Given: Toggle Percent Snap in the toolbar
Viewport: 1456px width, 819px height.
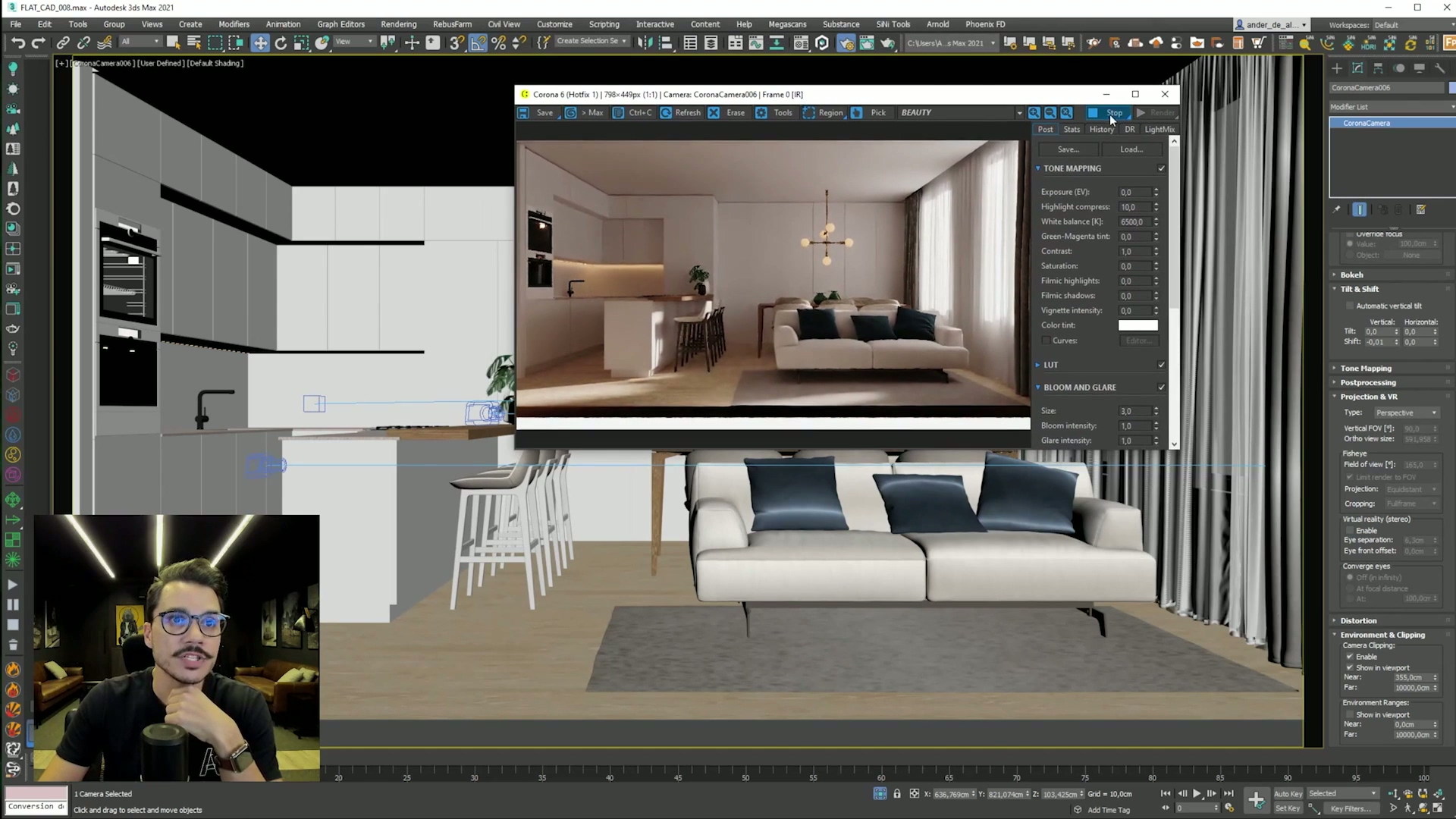Looking at the screenshot, I should [x=498, y=43].
